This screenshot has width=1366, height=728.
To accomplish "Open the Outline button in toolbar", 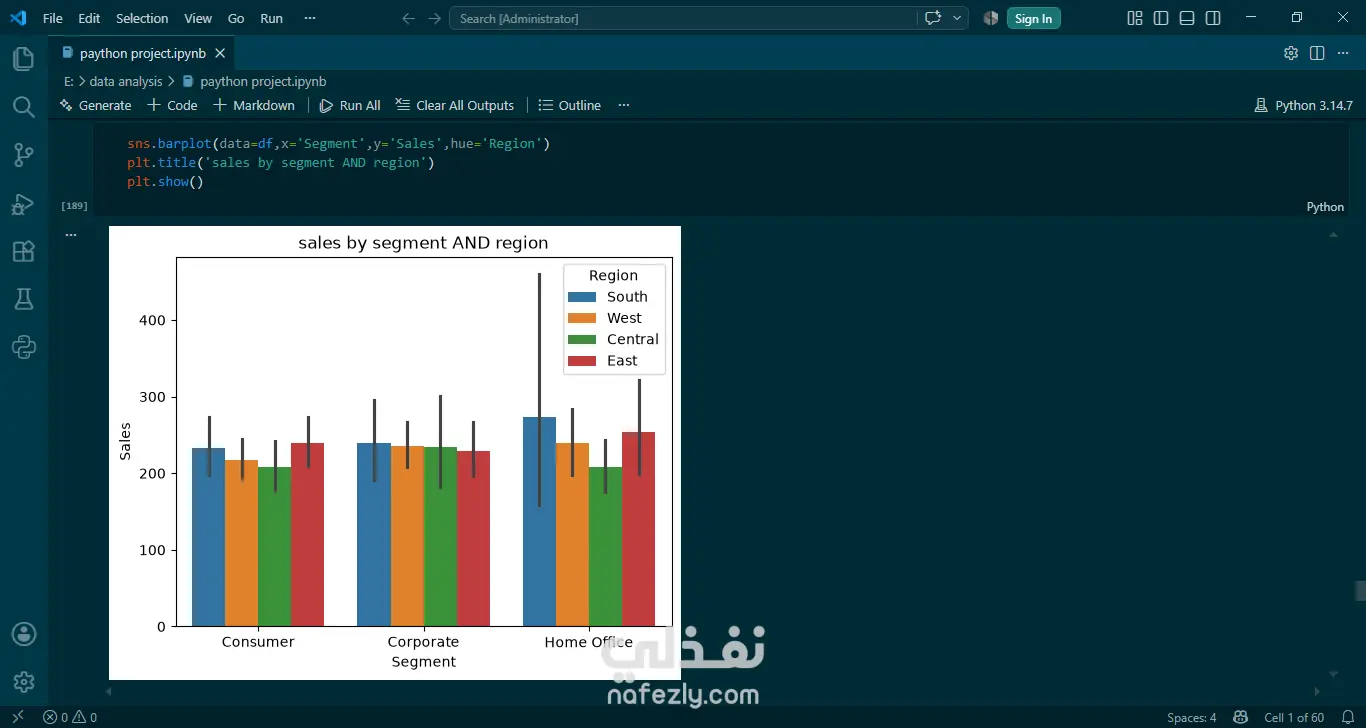I will coord(570,105).
